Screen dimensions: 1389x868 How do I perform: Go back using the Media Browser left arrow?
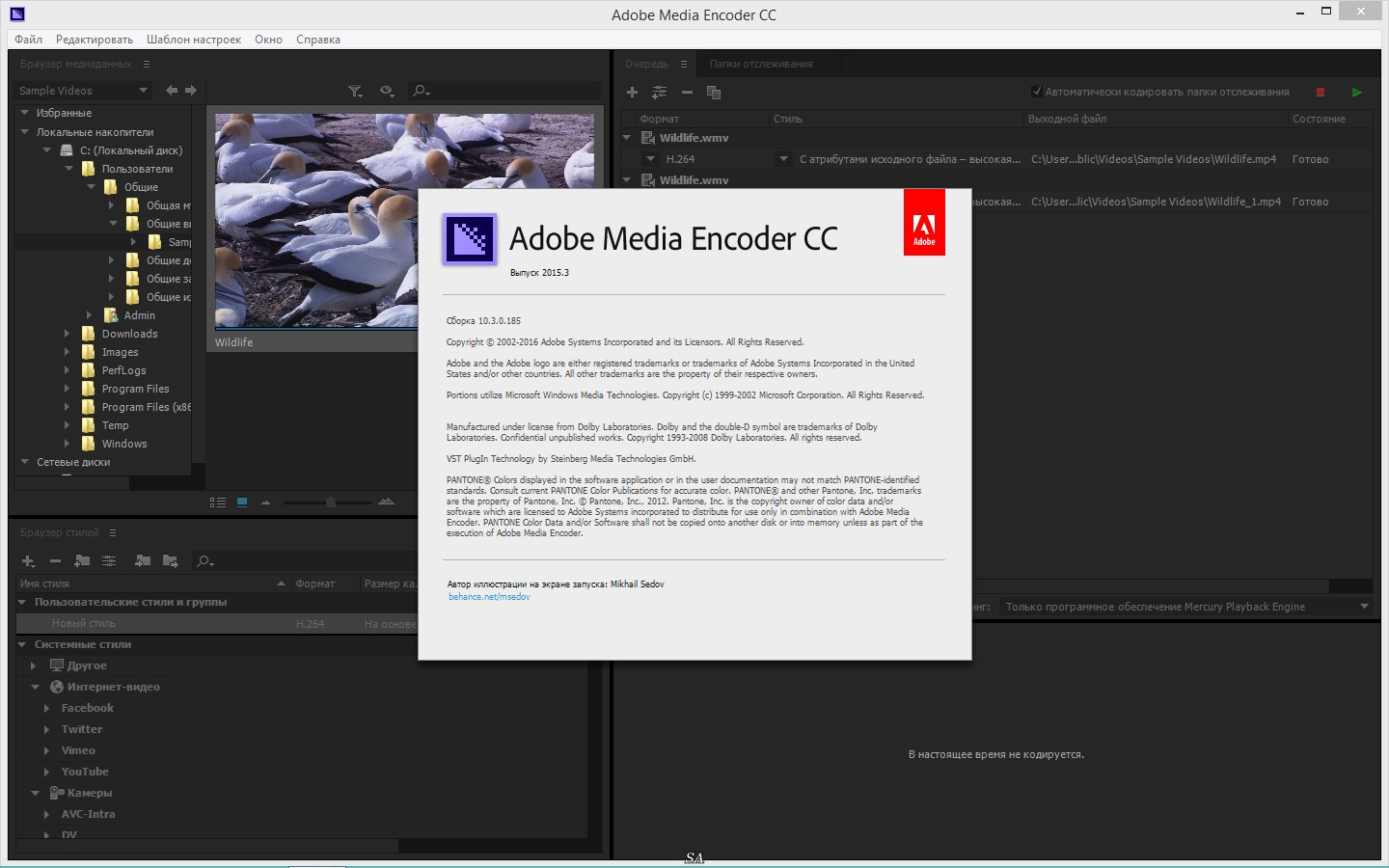pyautogui.click(x=172, y=91)
